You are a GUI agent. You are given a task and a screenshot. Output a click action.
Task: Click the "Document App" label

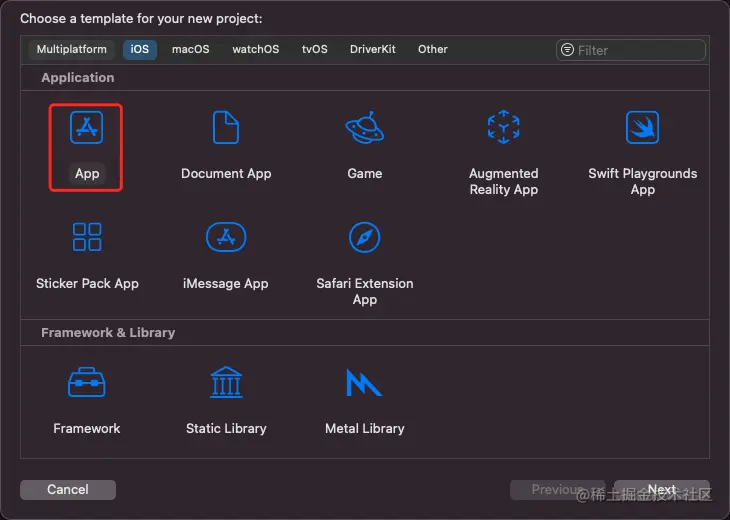(x=226, y=174)
